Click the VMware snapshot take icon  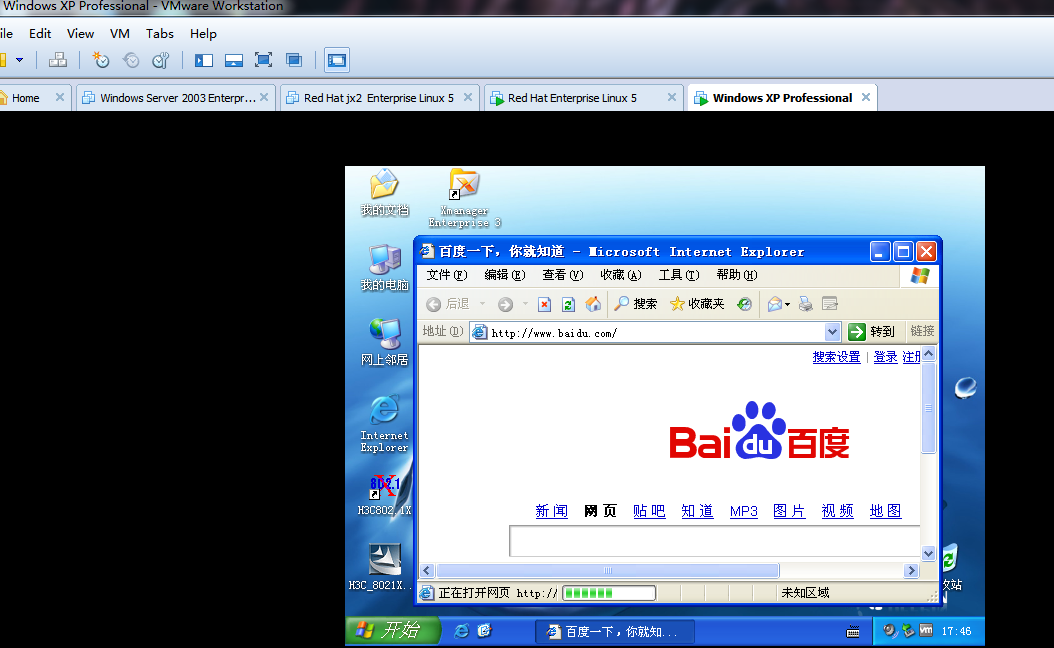101,60
